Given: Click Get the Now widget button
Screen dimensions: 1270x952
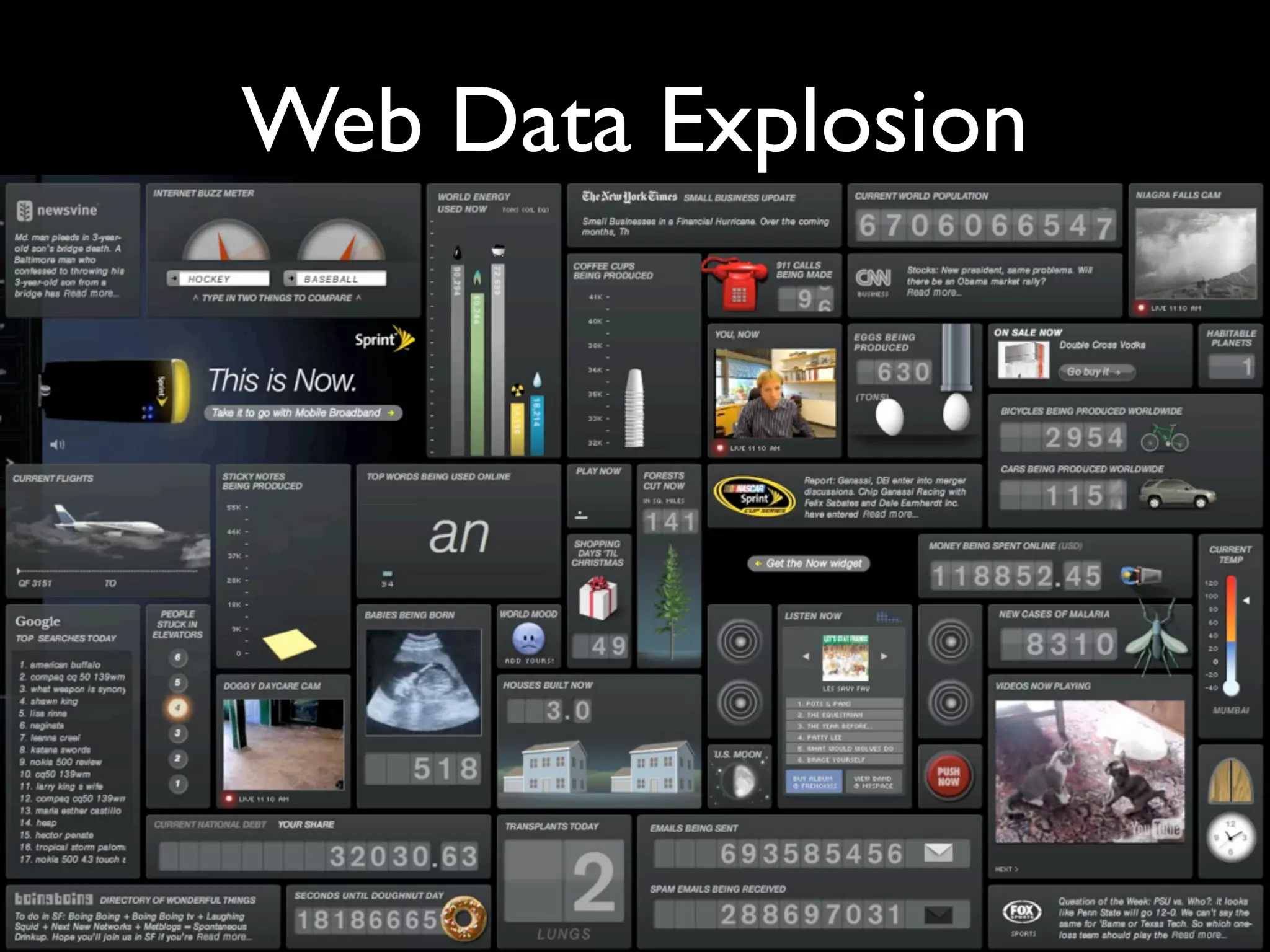Looking at the screenshot, I should tap(809, 563).
